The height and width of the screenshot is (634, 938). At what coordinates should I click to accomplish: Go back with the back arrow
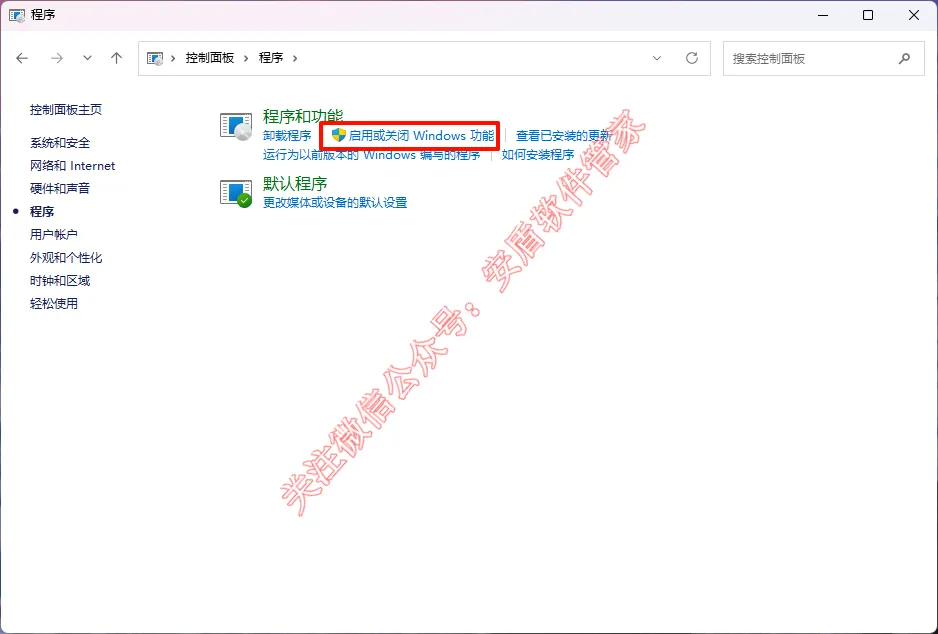tap(22, 58)
